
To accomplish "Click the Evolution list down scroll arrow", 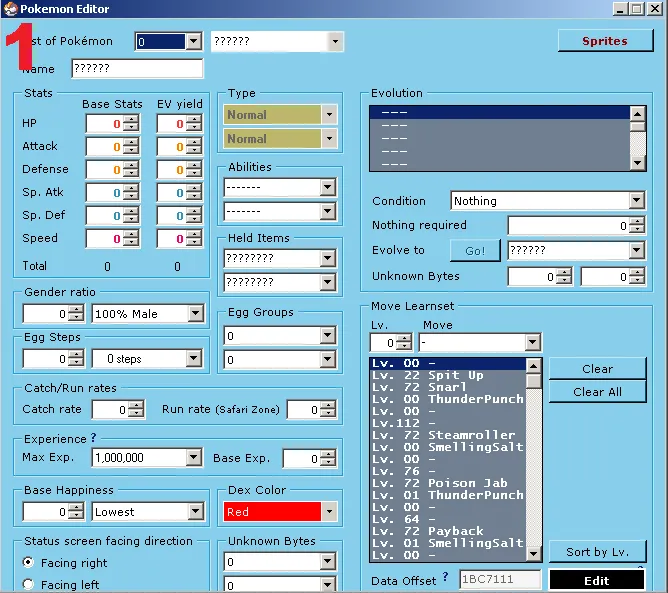I will [x=638, y=162].
